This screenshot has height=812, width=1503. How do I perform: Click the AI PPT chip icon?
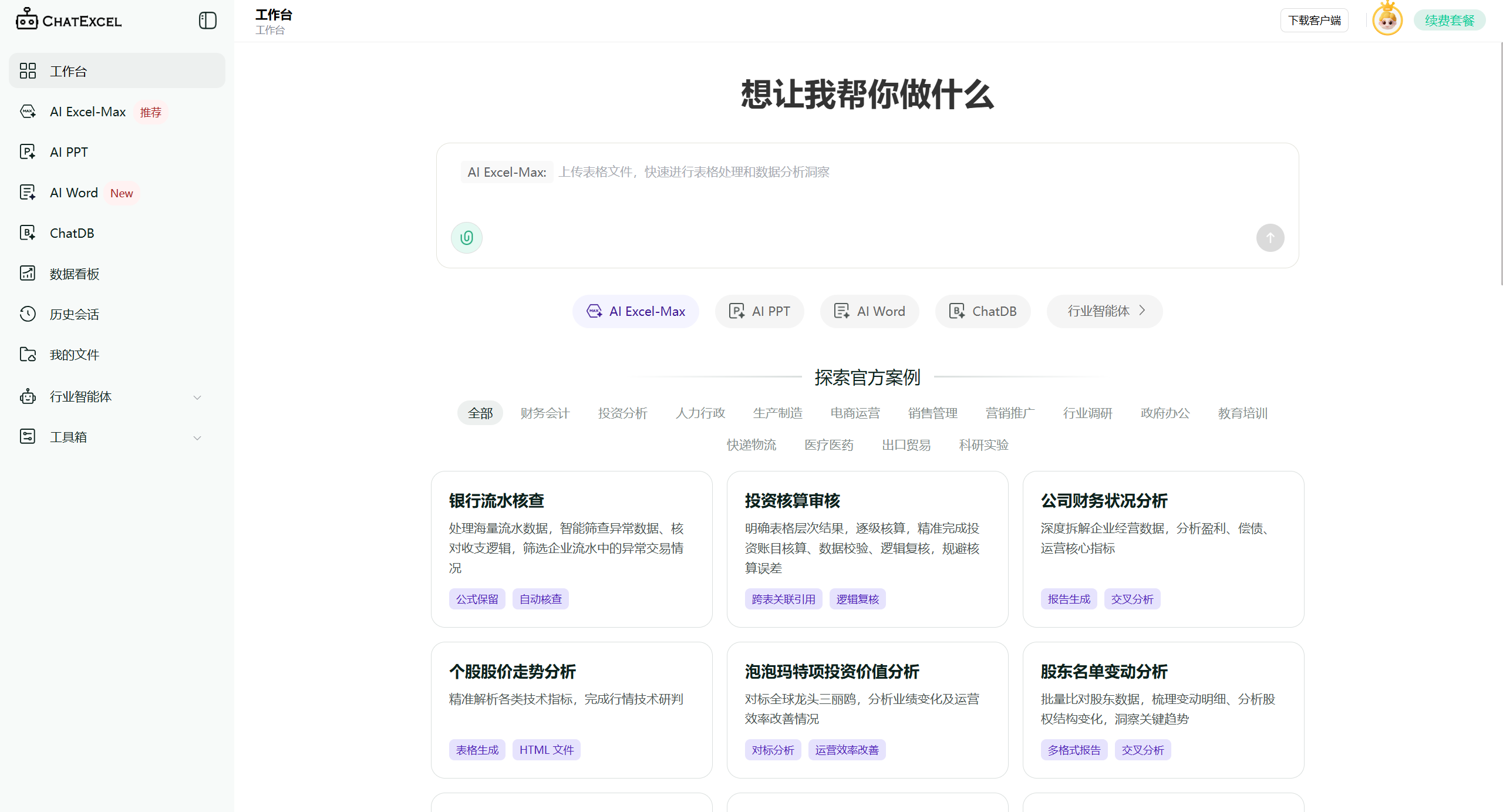click(737, 311)
